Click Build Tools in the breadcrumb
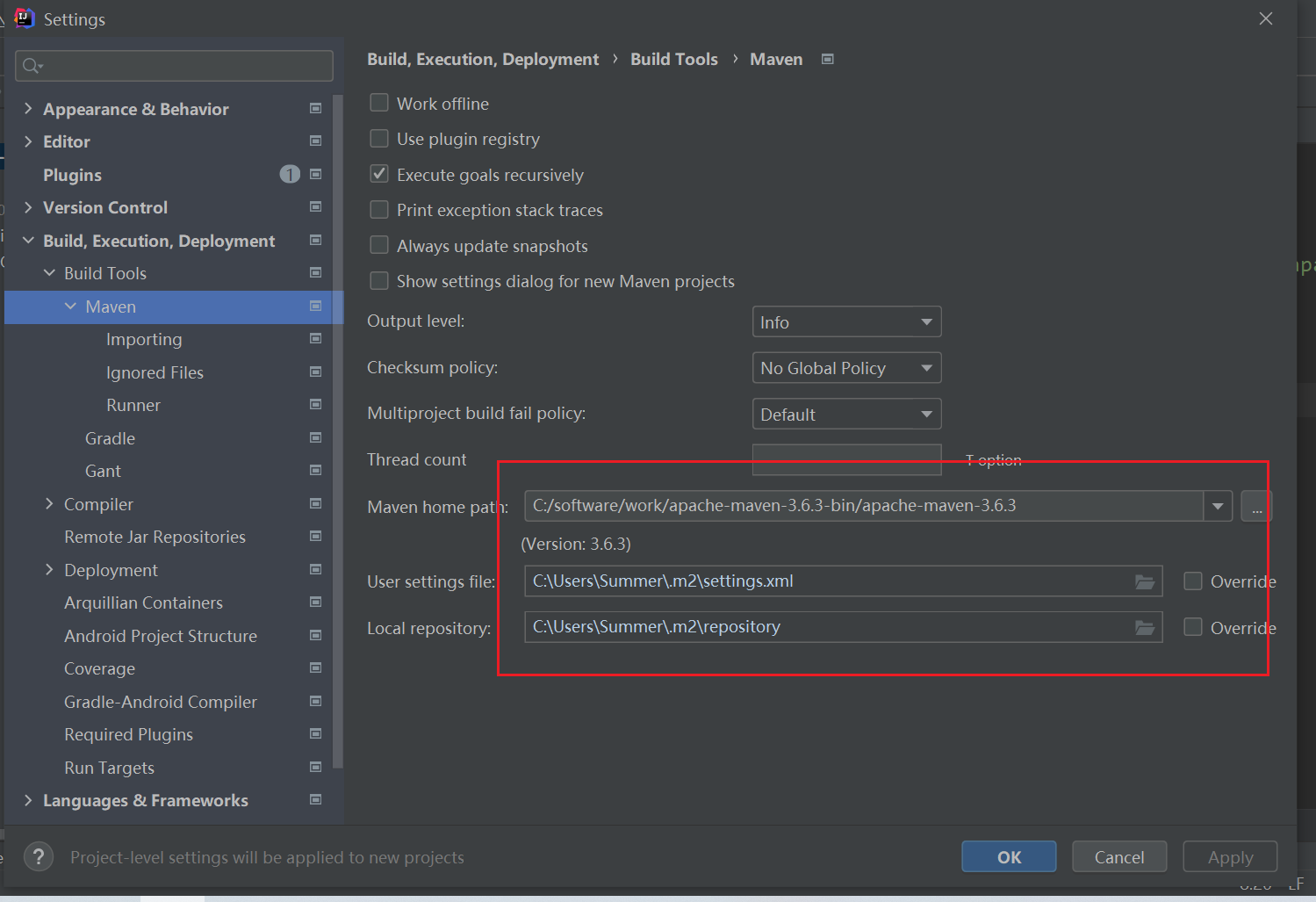Image resolution: width=1316 pixels, height=902 pixels. pos(674,59)
